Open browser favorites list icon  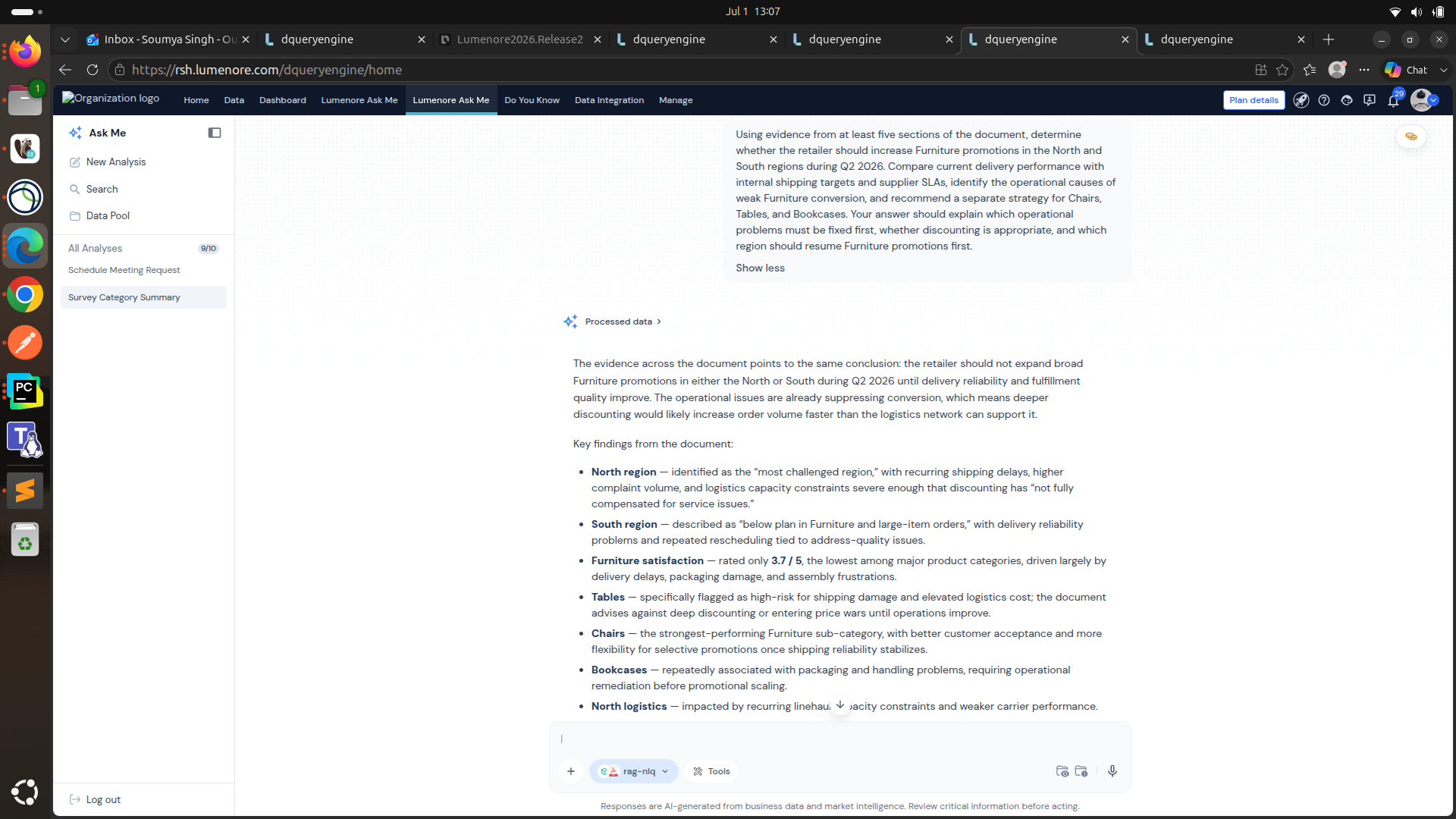[x=1310, y=70]
